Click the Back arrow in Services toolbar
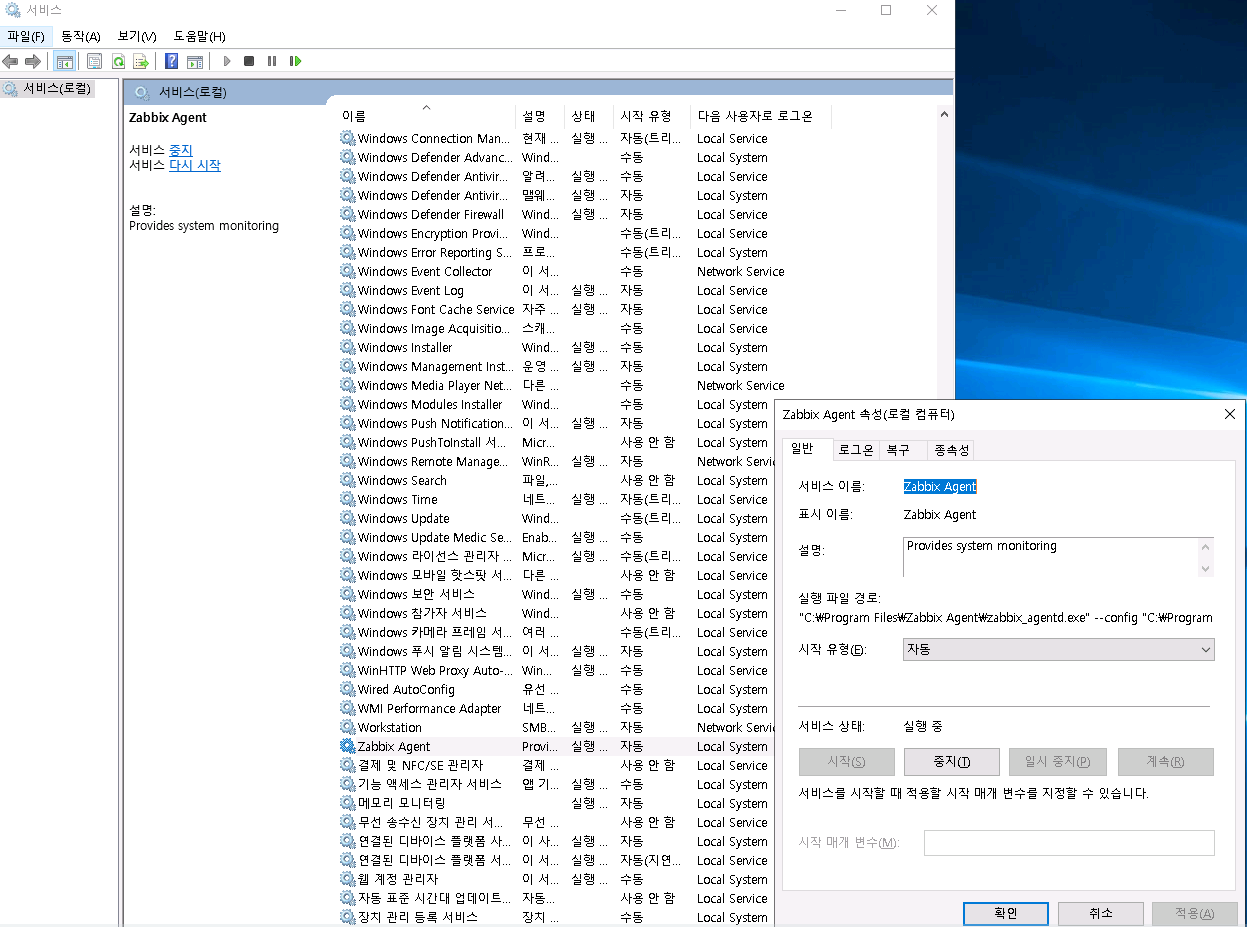 (x=10, y=61)
